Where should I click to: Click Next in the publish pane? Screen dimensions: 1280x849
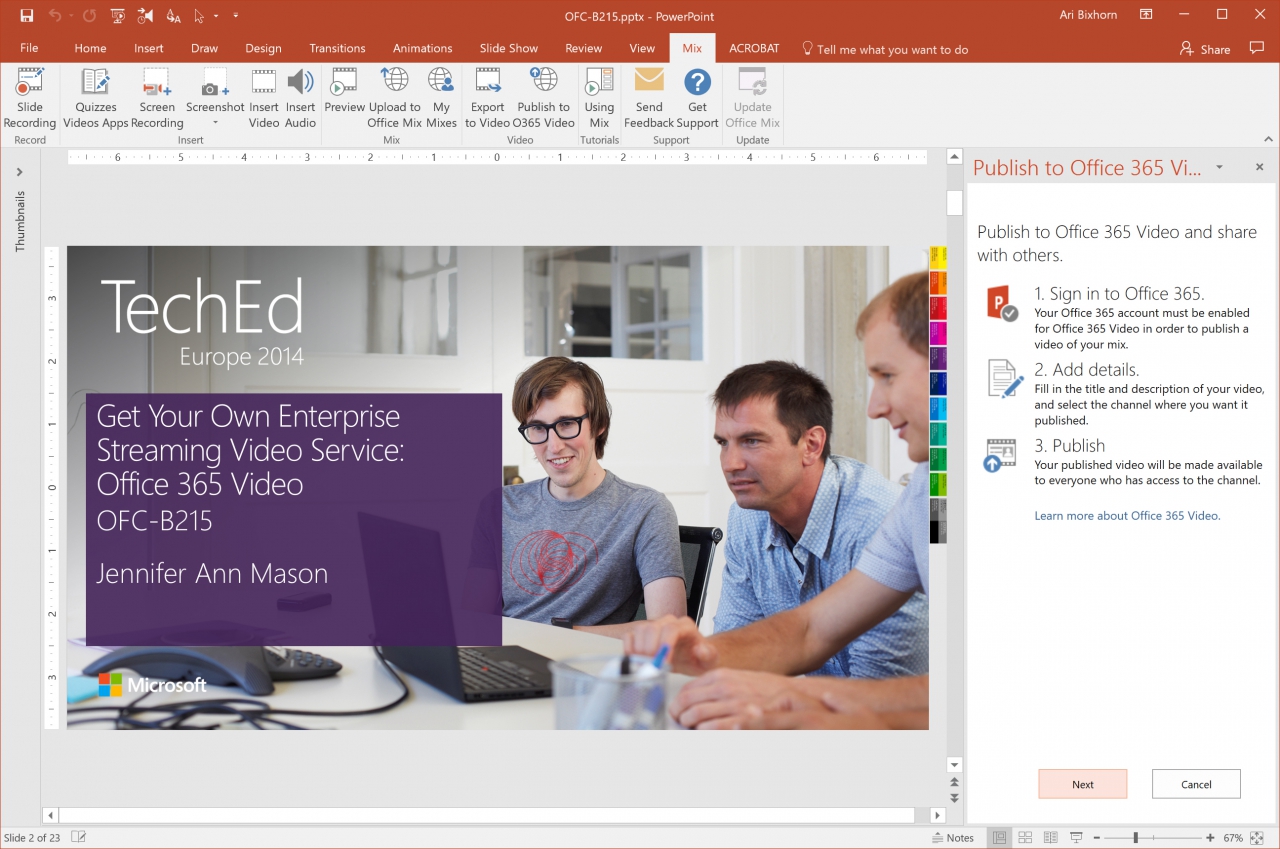[x=1083, y=784]
